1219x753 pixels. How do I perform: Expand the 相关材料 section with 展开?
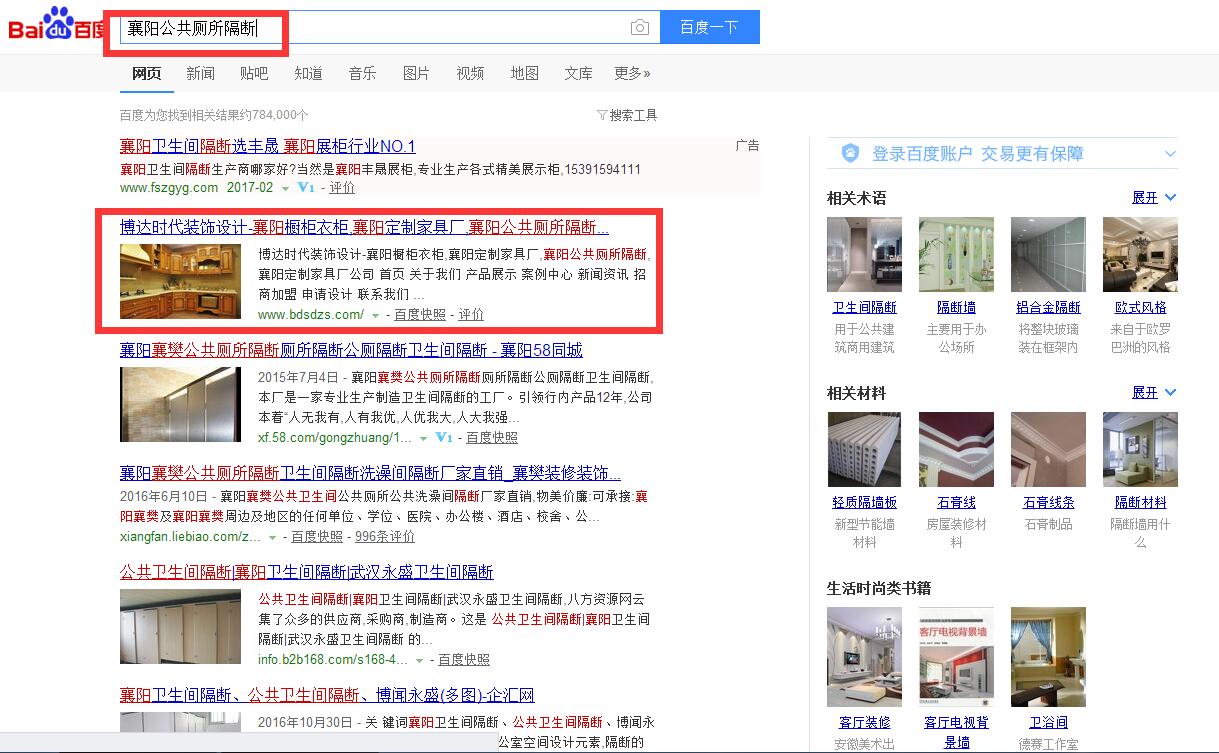coord(1154,393)
